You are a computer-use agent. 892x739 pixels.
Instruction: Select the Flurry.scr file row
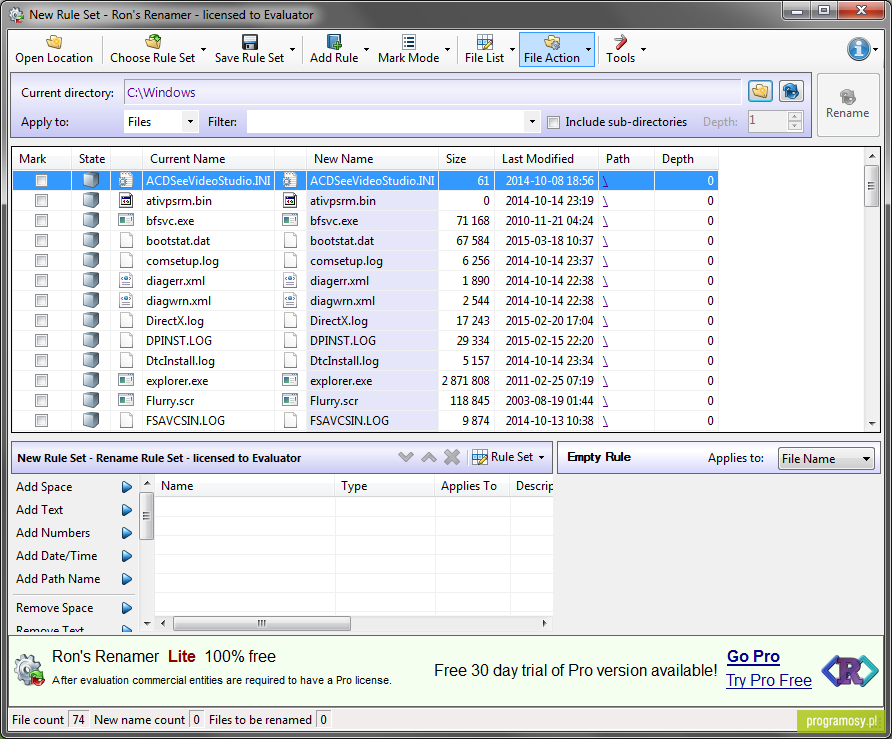click(x=365, y=401)
